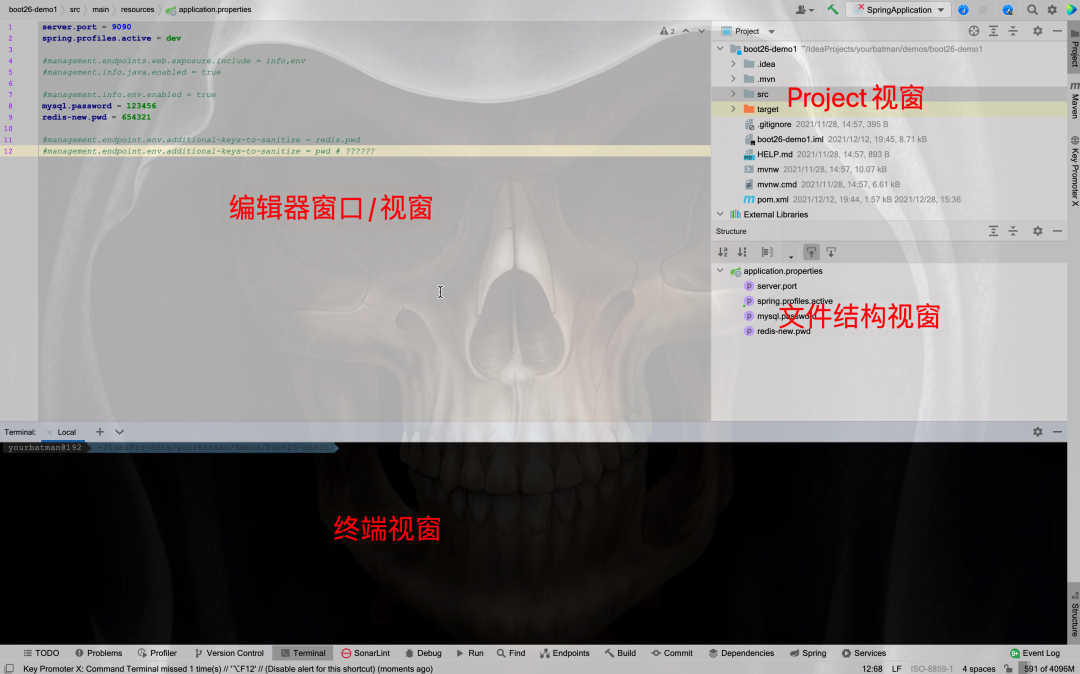Image resolution: width=1080 pixels, height=674 pixels.
Task: Click the warnings indicator in the editor
Action: tap(667, 31)
